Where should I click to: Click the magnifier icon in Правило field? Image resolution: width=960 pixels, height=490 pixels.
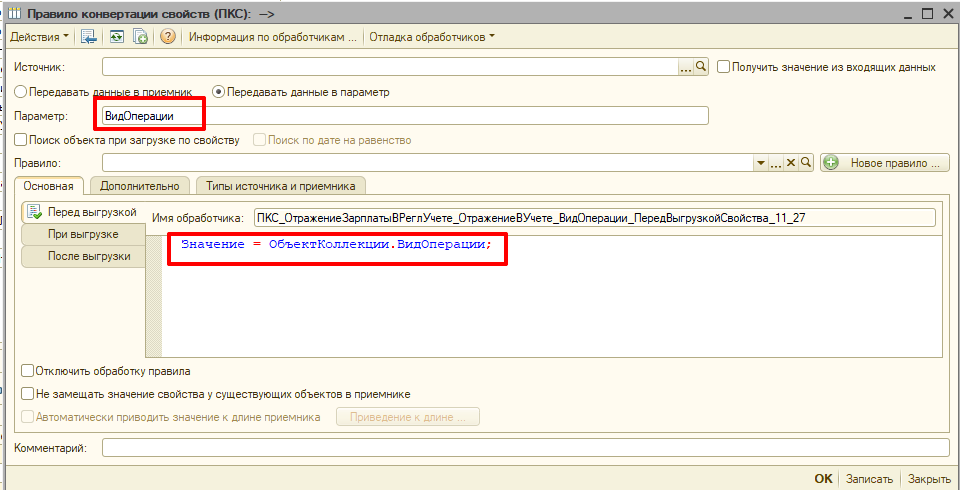click(x=804, y=163)
